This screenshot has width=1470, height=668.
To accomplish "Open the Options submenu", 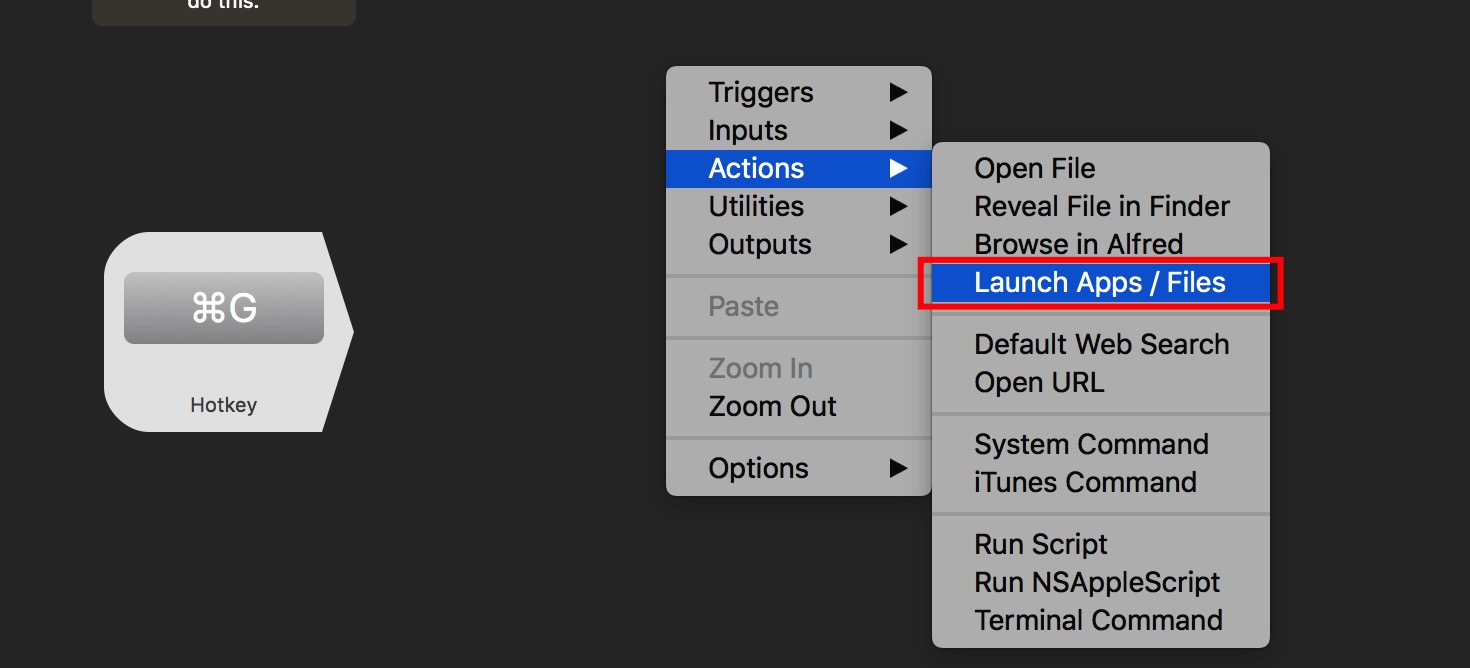I will pyautogui.click(x=759, y=469).
